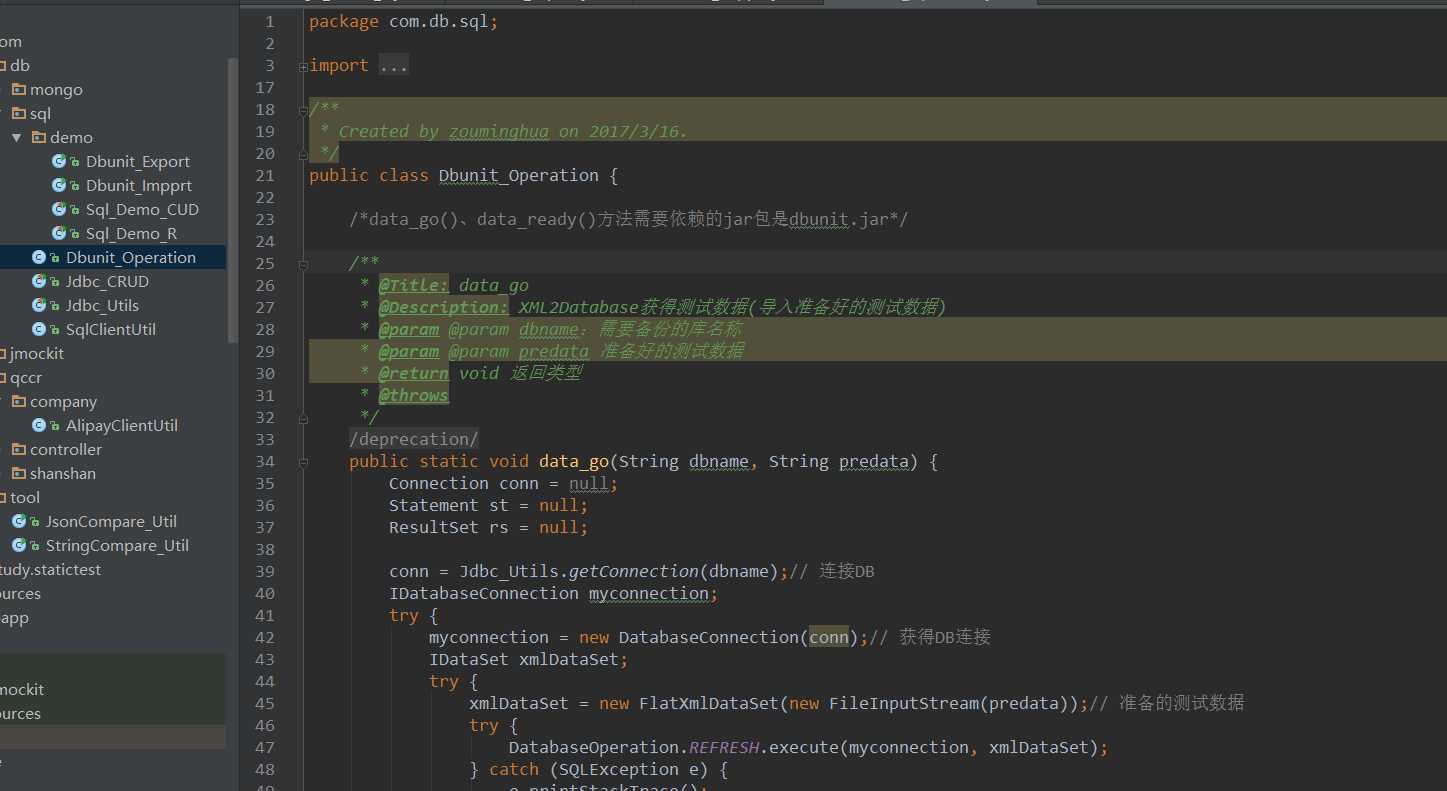Screen dimensions: 1447x791
Task: Click the dbname parameter in method signature
Action: 719,461
